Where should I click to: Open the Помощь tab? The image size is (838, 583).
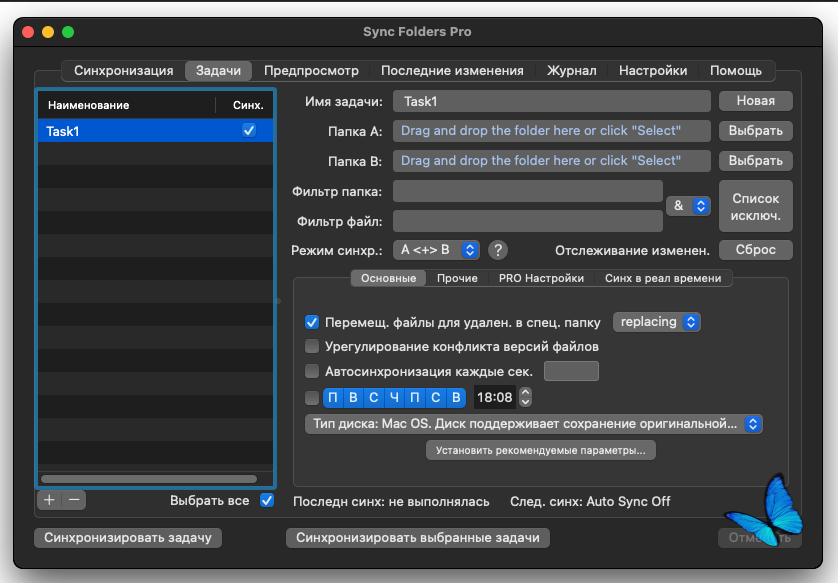[x=736, y=71]
